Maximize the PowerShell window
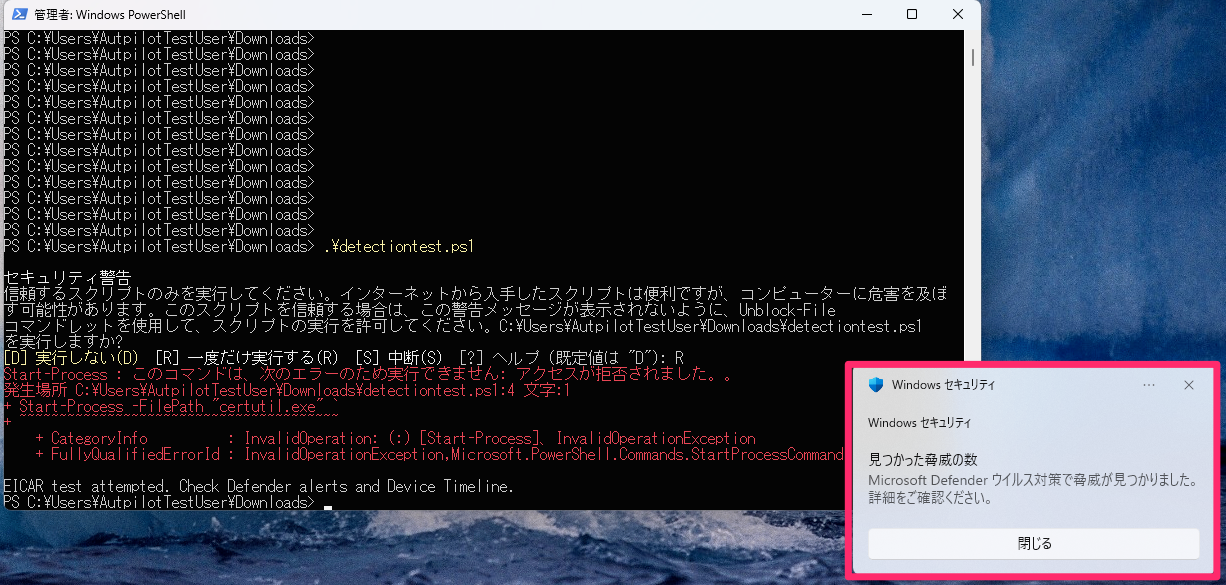1226x585 pixels. pos(912,15)
